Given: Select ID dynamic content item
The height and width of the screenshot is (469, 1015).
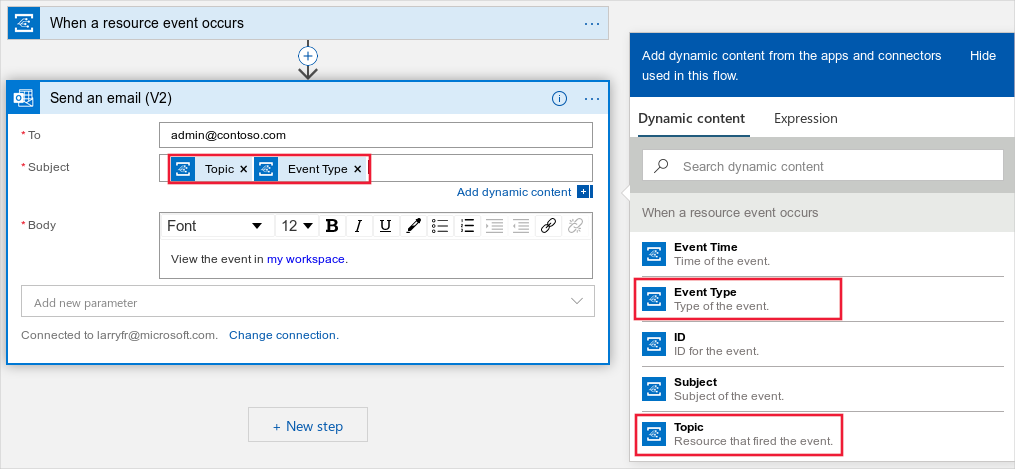Looking at the screenshot, I should pyautogui.click(x=822, y=344).
